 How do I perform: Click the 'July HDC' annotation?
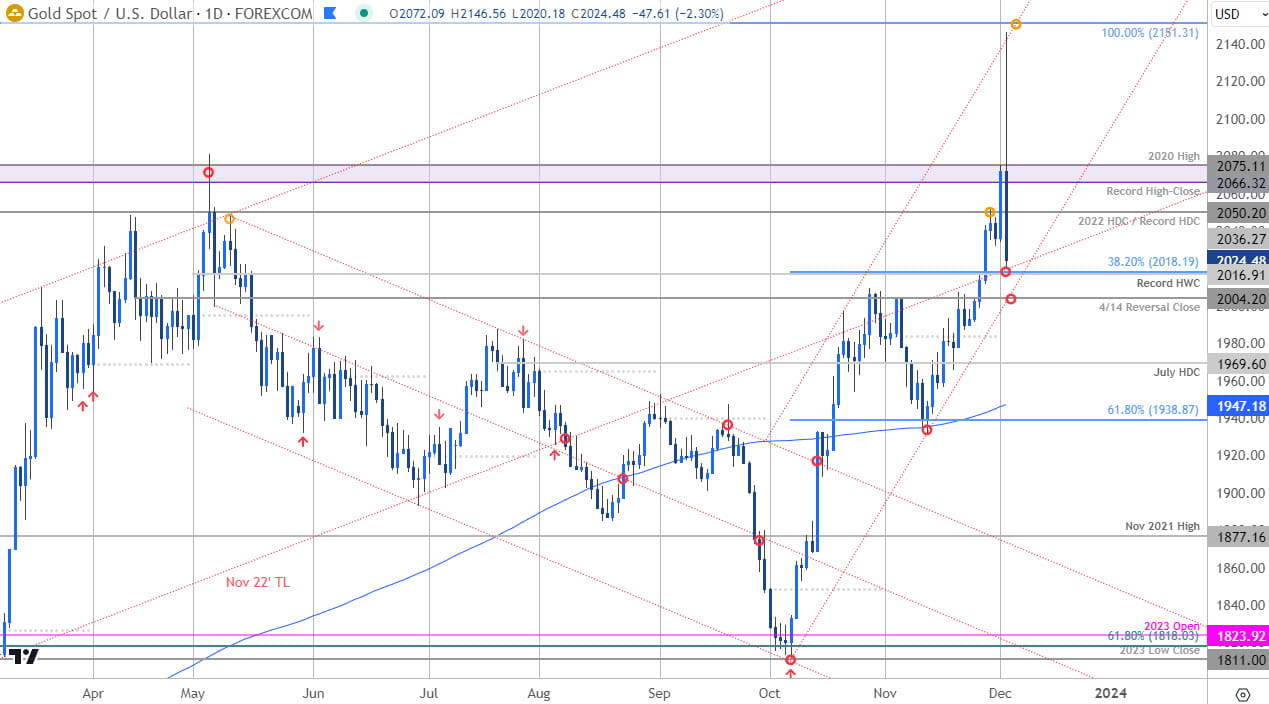click(x=1176, y=372)
